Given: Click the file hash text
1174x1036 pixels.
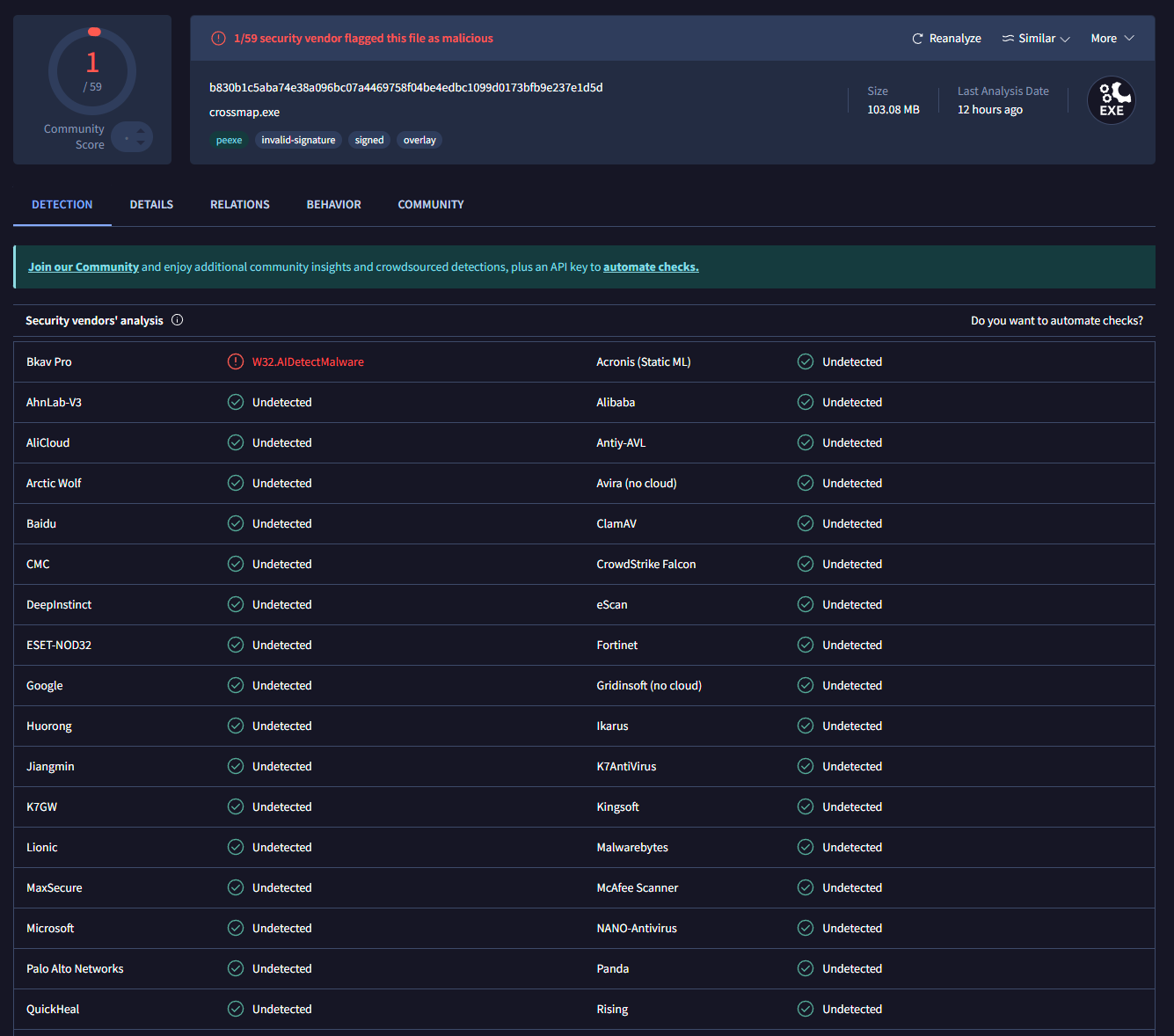Looking at the screenshot, I should (x=406, y=88).
